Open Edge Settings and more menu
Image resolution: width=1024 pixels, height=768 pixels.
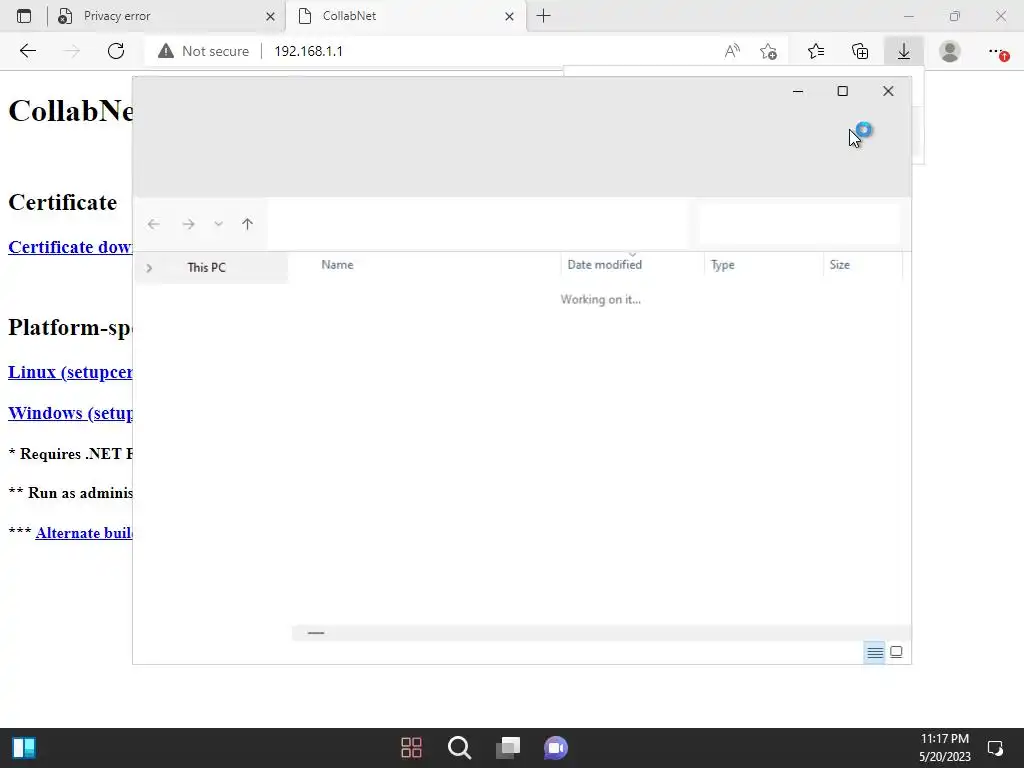[x=997, y=51]
